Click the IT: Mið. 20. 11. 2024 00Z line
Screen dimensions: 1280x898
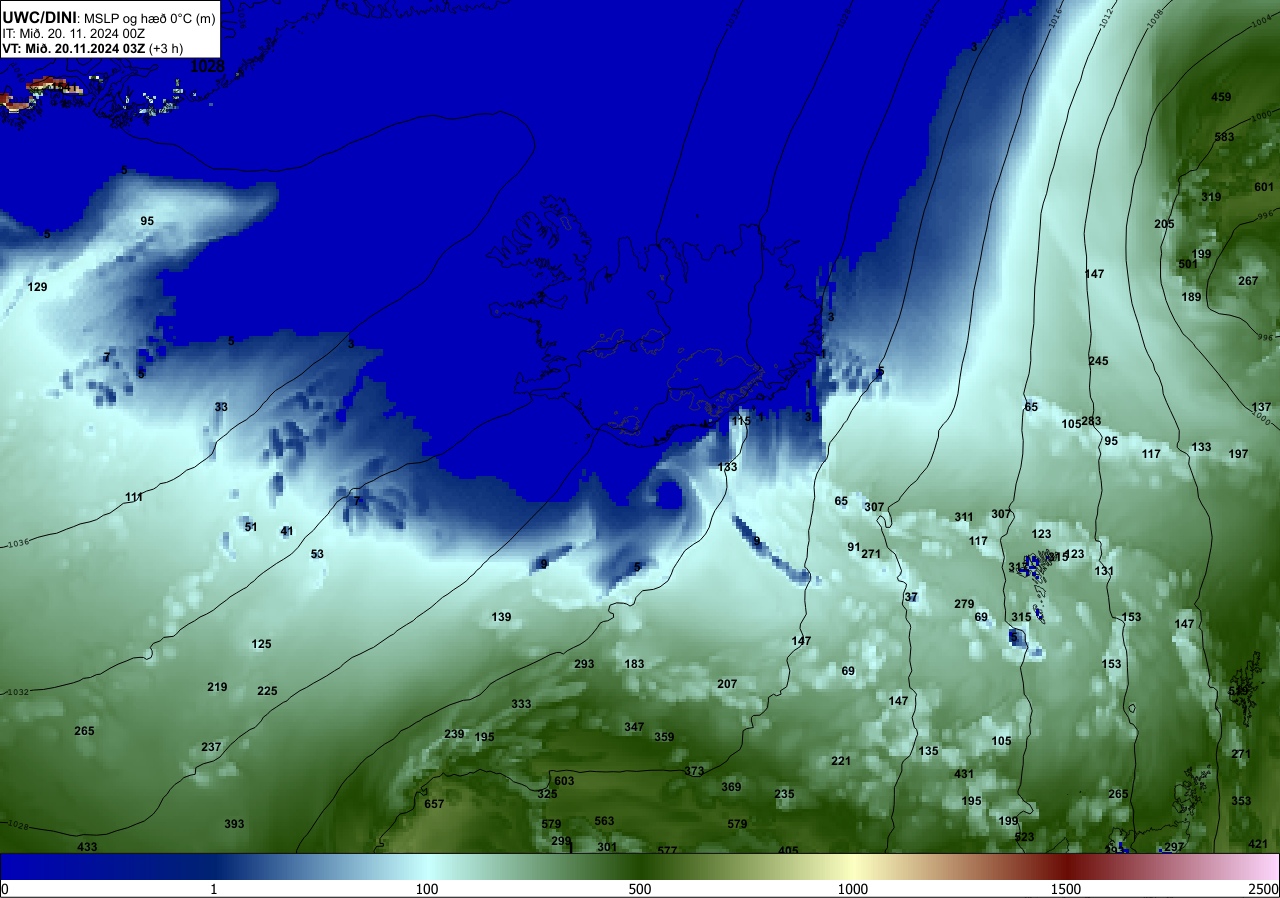74,33
